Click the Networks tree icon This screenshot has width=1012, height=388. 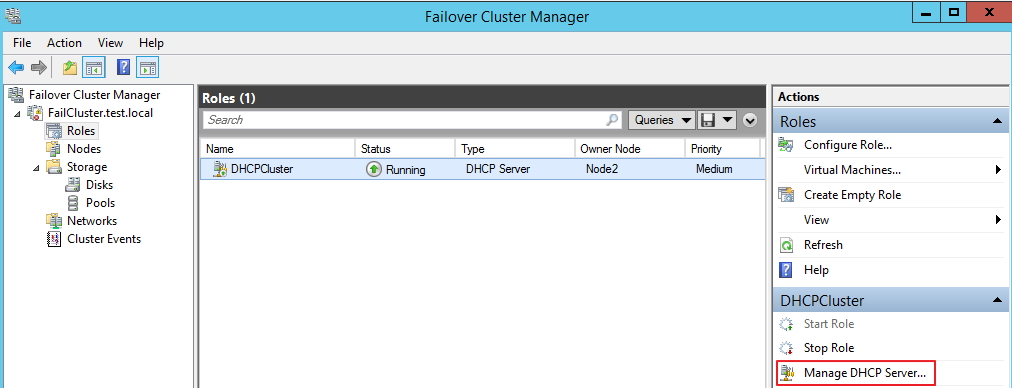54,221
